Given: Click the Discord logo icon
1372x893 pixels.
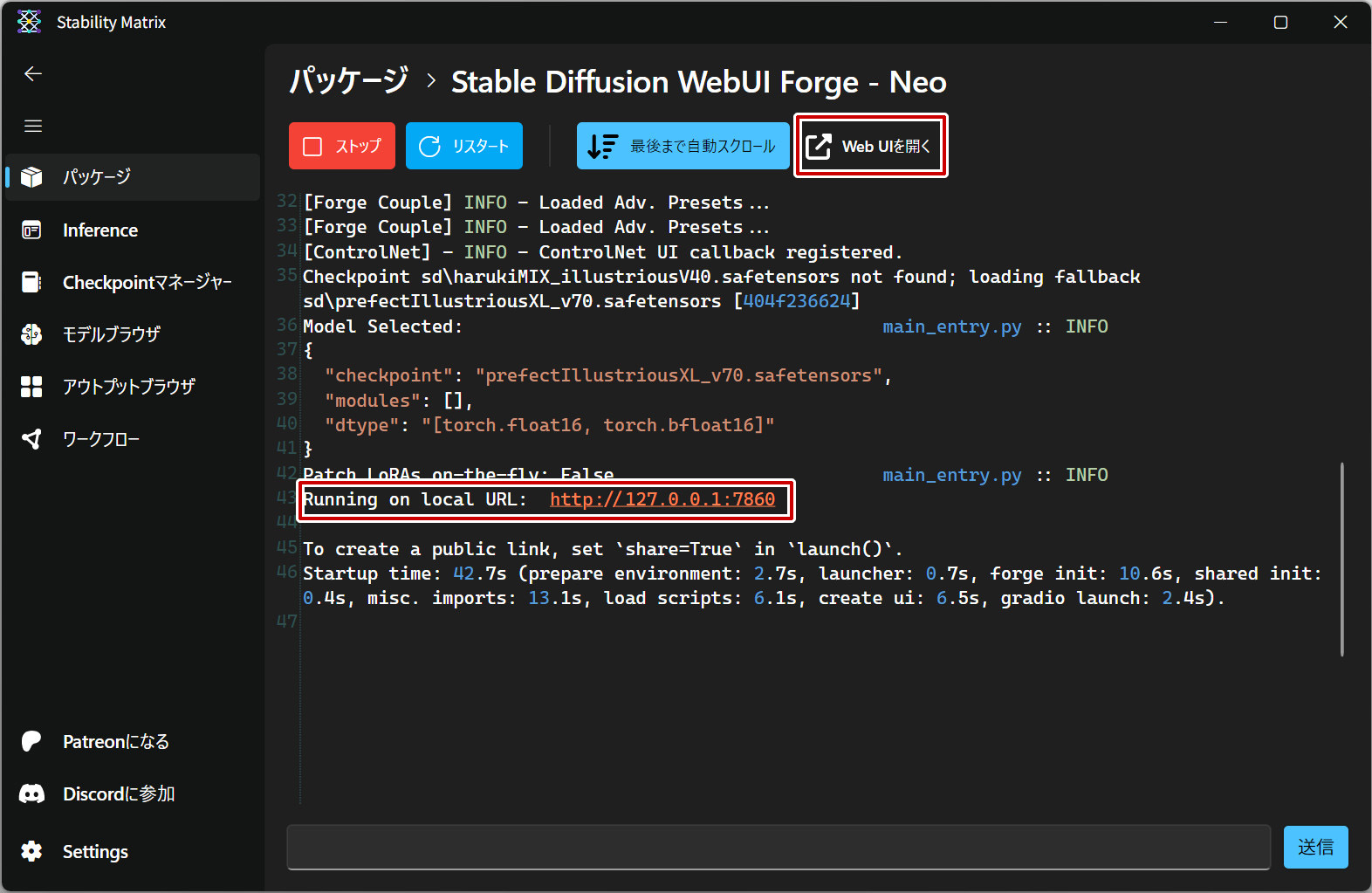Looking at the screenshot, I should pyautogui.click(x=32, y=794).
